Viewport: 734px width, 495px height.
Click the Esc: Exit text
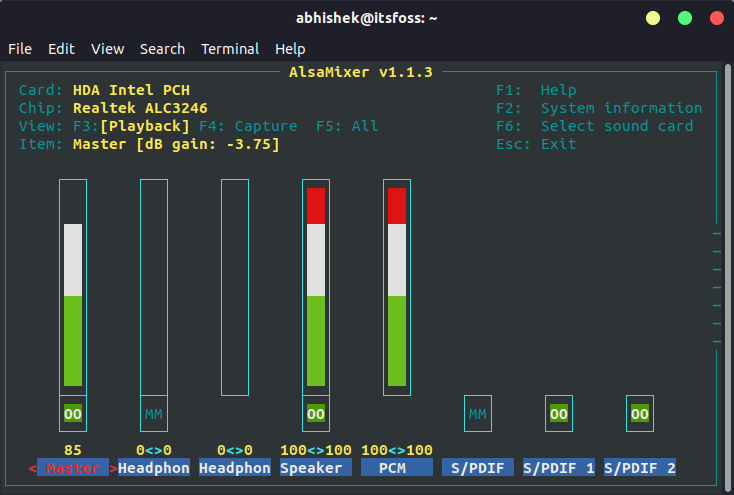536,144
